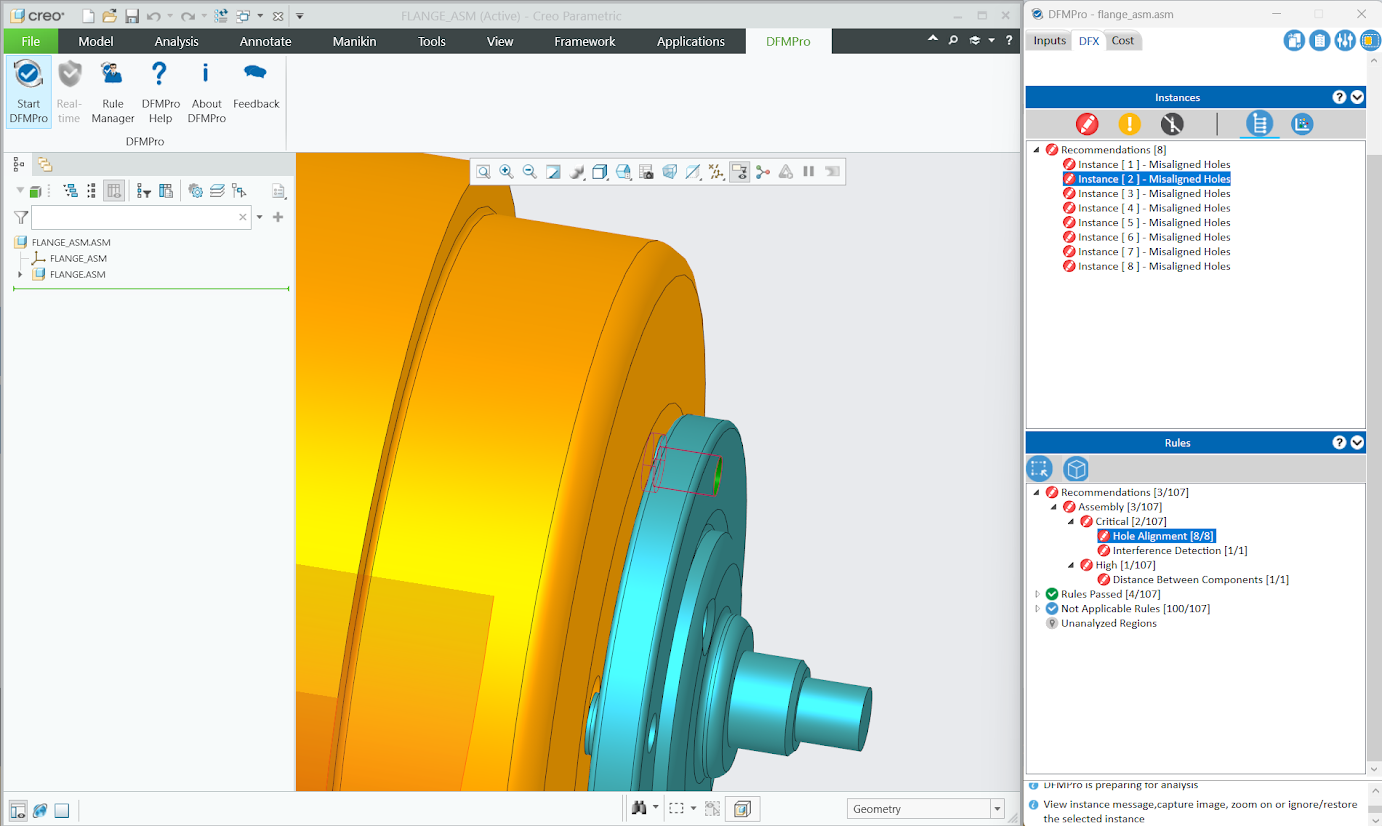Image resolution: width=1382 pixels, height=826 pixels.
Task: Click the model tree filter search field
Action: (x=135, y=217)
